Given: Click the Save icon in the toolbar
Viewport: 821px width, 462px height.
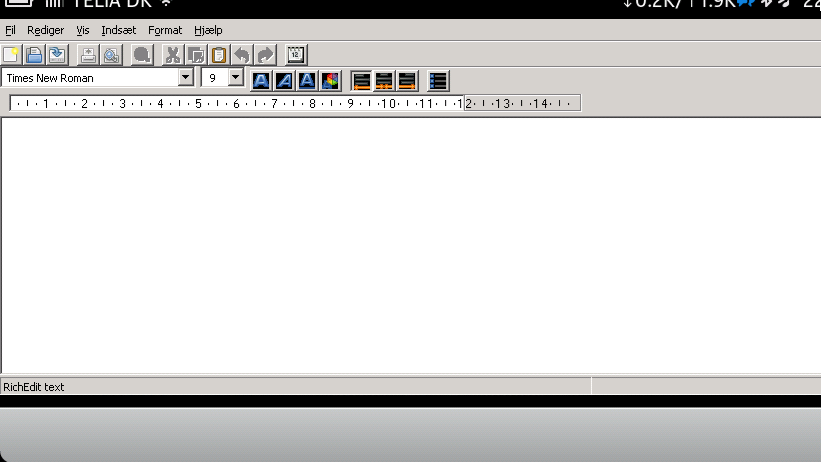Looking at the screenshot, I should pyautogui.click(x=57, y=55).
